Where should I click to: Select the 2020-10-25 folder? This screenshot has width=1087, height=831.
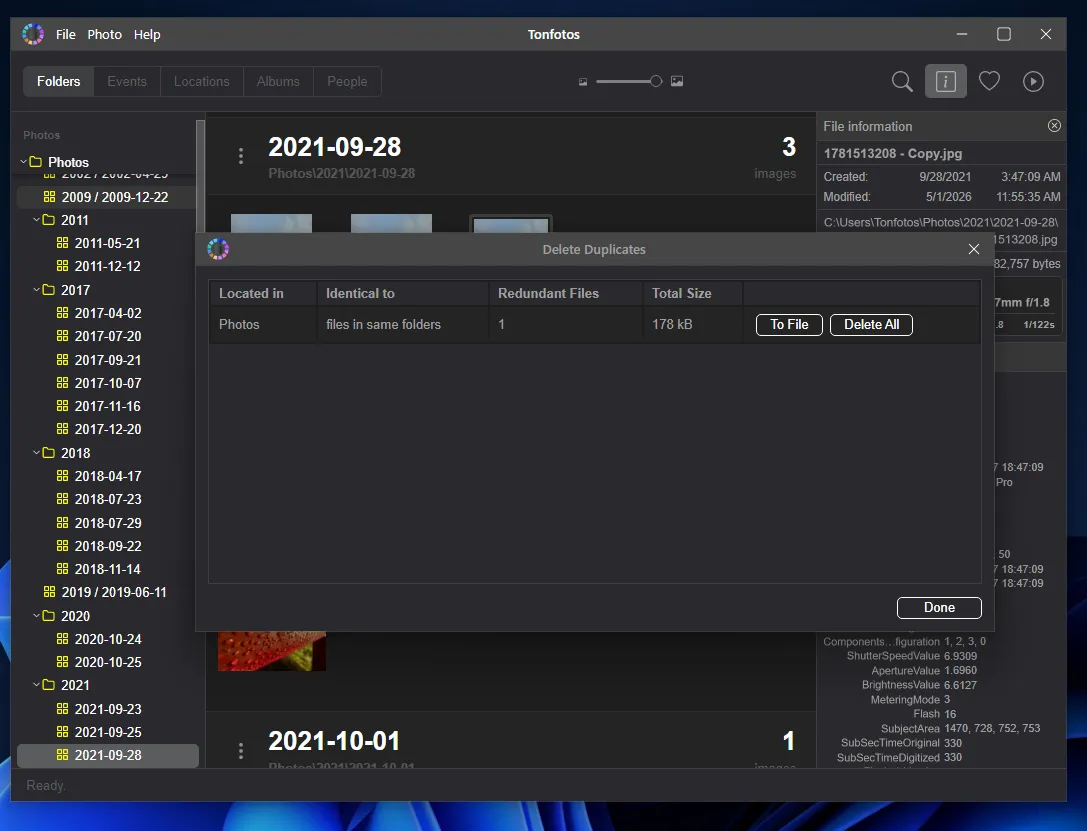tap(107, 663)
